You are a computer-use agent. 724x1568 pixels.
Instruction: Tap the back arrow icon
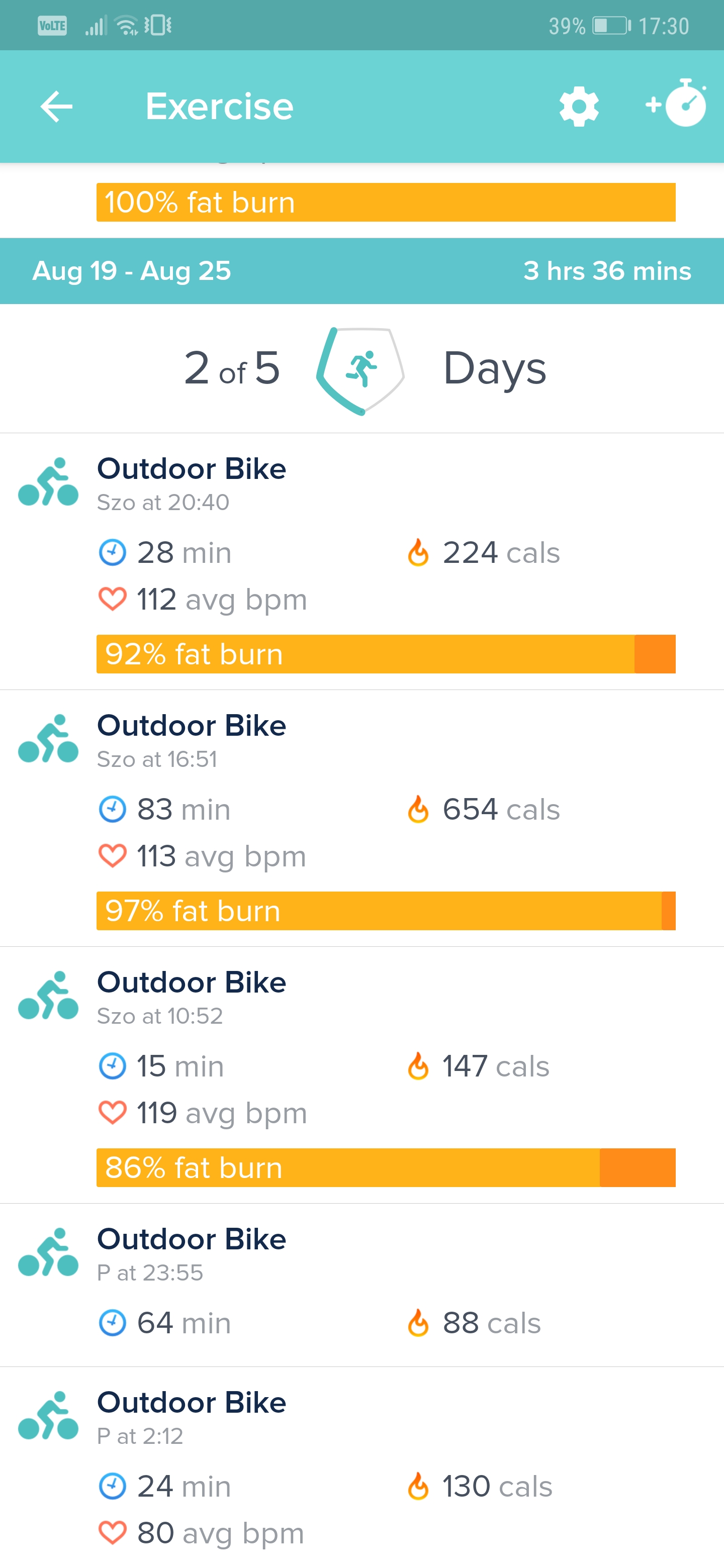pos(56,107)
